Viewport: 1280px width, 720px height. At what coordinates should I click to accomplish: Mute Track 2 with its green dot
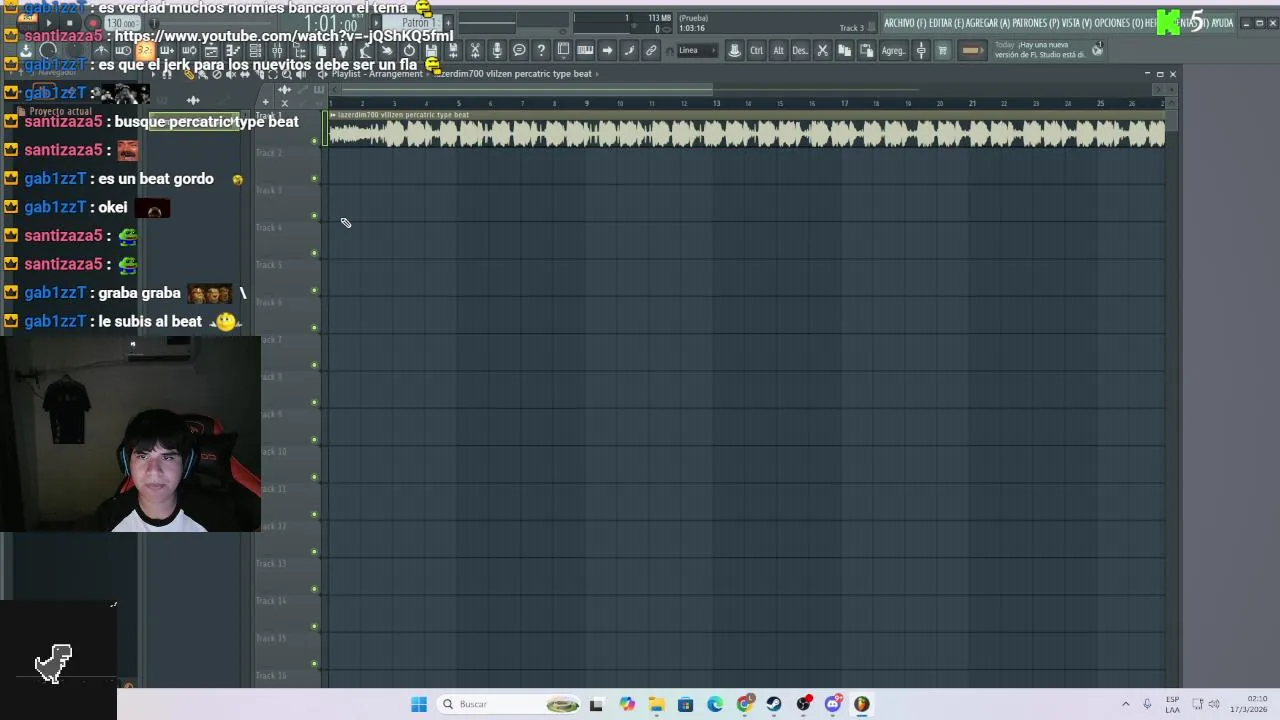pos(314,179)
